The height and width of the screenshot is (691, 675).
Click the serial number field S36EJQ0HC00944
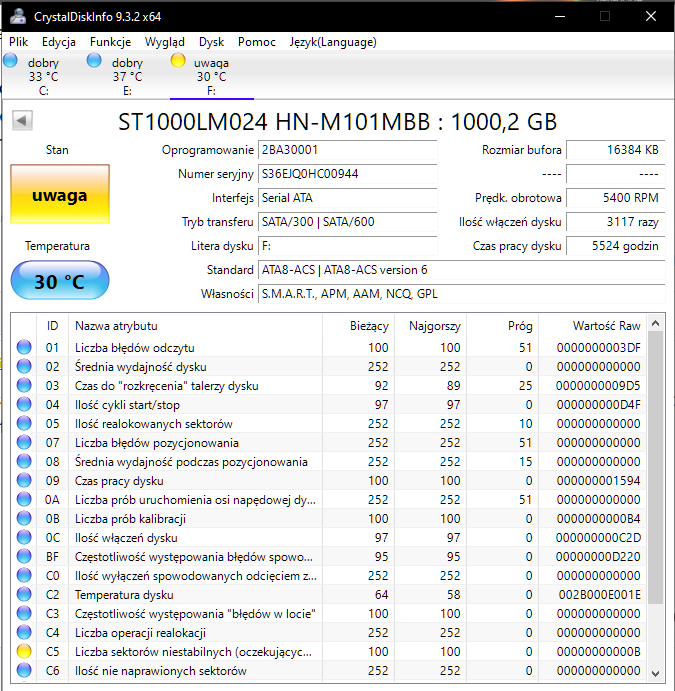point(348,174)
